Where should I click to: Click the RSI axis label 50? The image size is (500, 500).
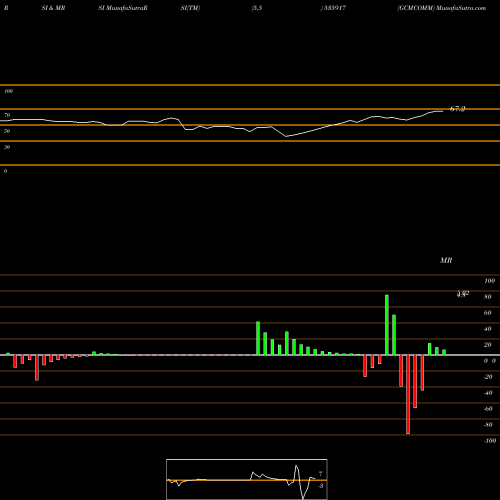click(7, 131)
